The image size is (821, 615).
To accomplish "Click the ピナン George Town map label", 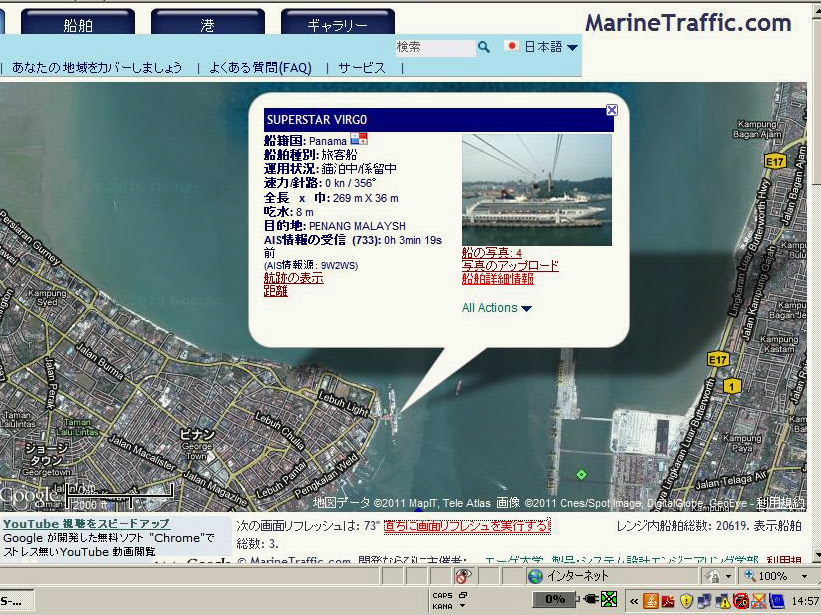I will 197,444.
